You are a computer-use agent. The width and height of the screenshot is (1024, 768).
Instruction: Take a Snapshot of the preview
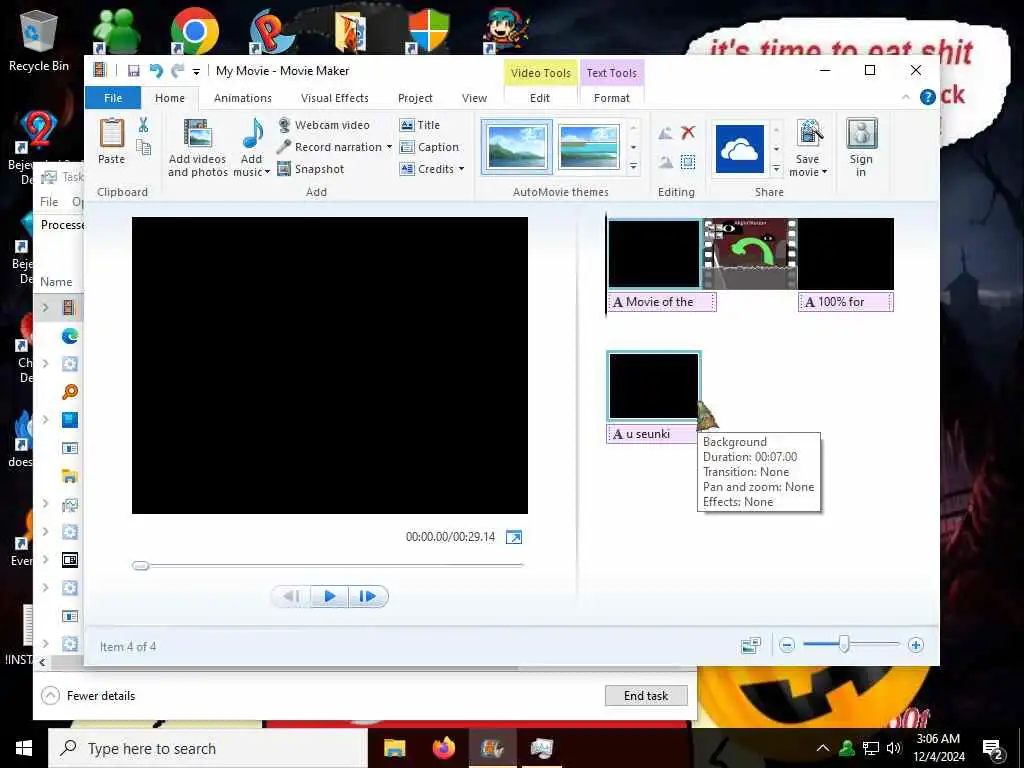[x=311, y=169]
